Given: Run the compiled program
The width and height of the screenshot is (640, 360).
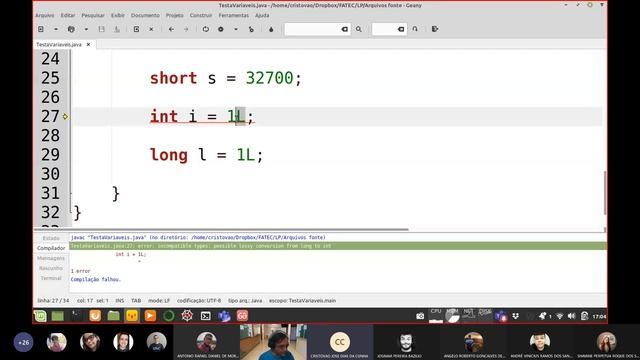Looking at the screenshot, I should (251, 29).
